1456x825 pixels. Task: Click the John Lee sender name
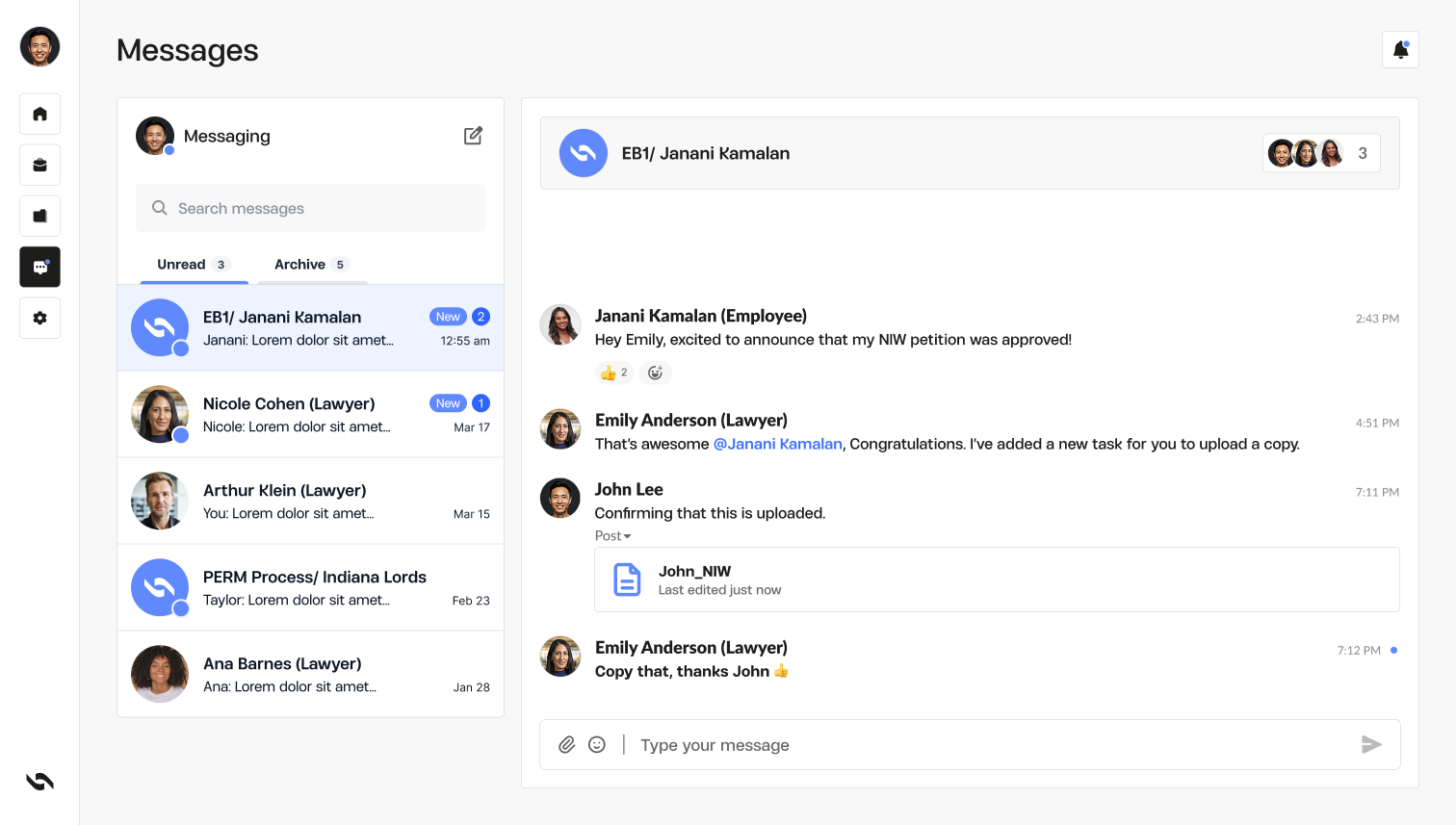[629, 489]
